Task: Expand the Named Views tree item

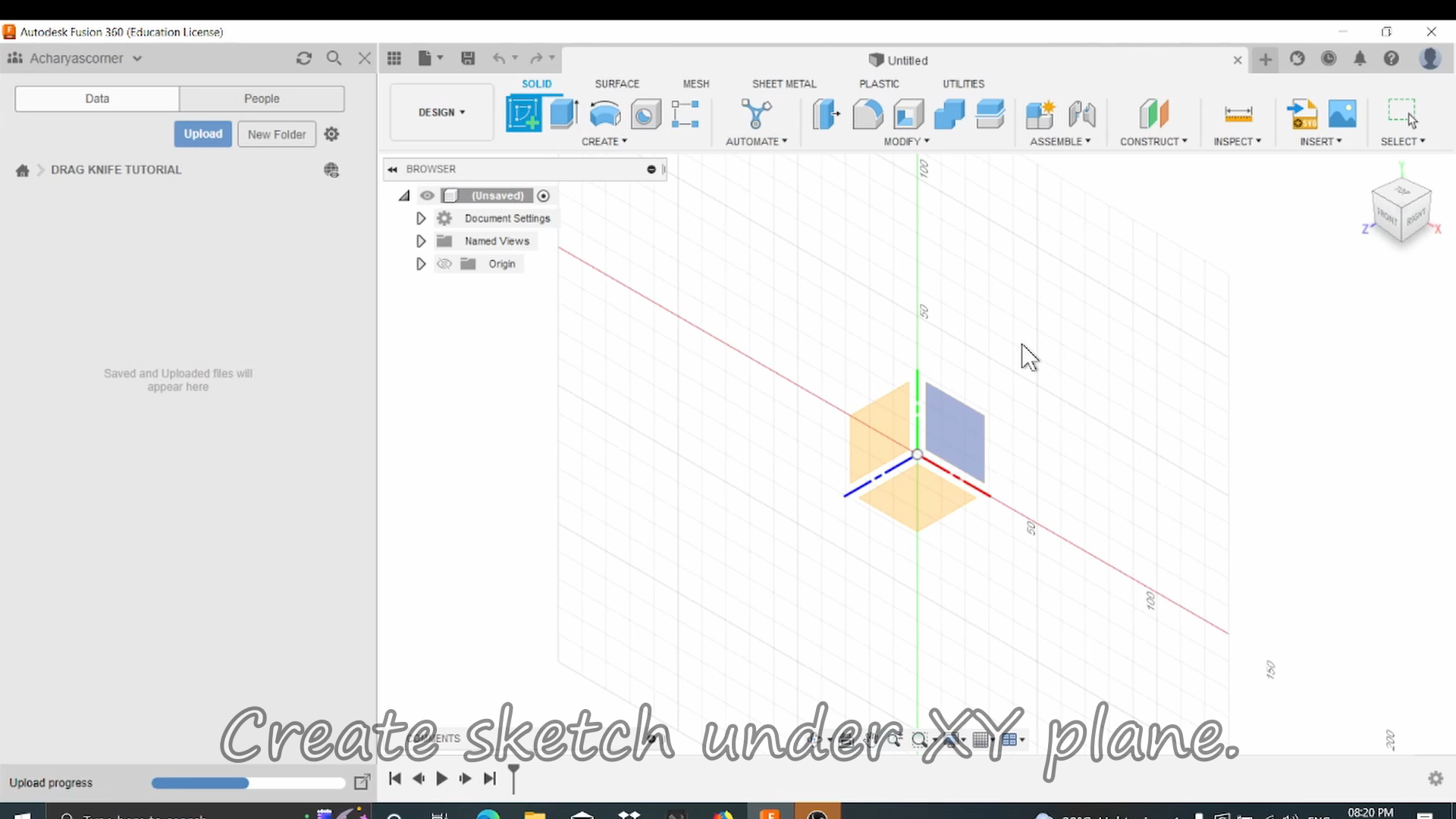Action: click(421, 241)
